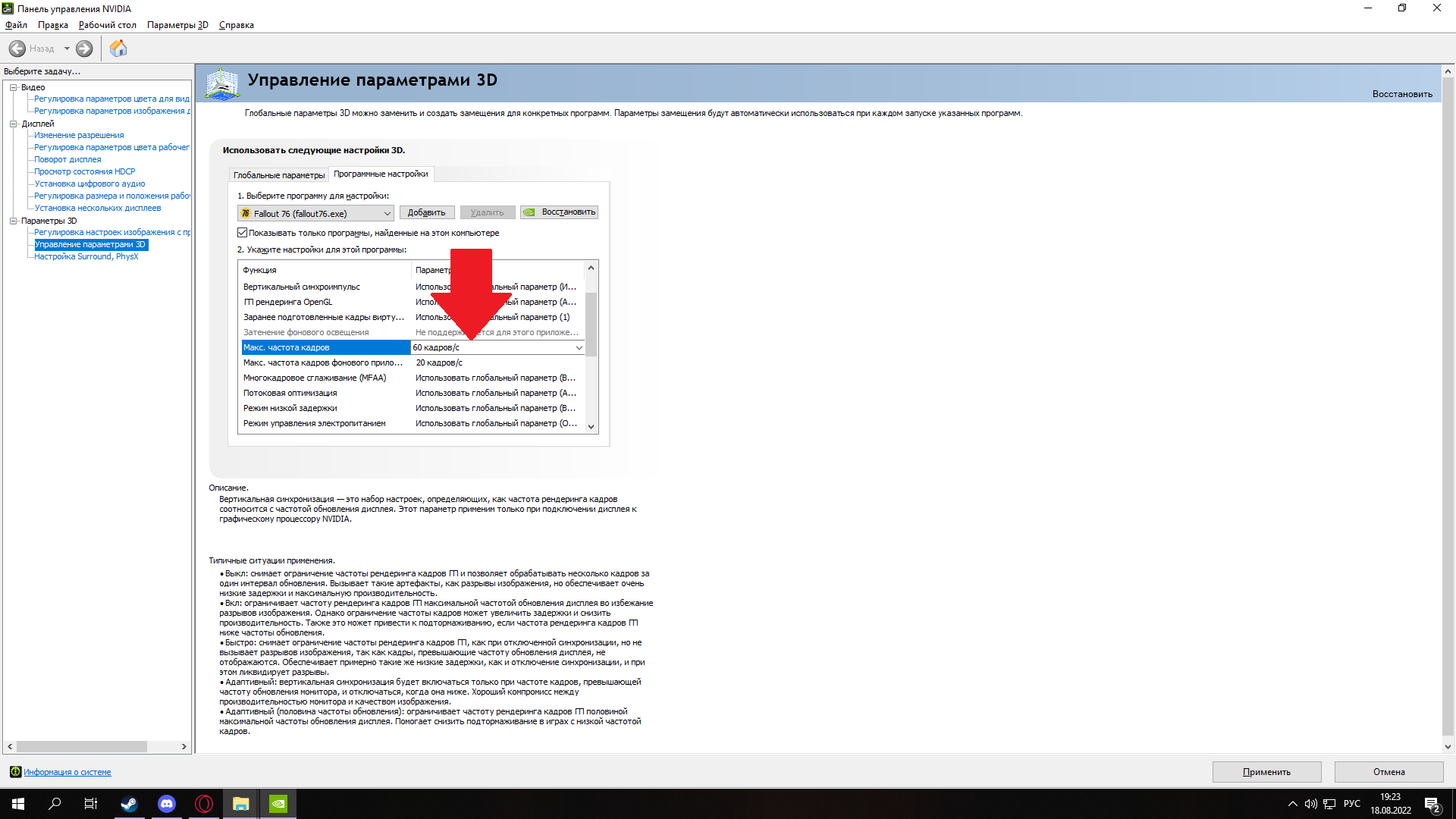Viewport: 1456px width, 819px height.
Task: Click the NVIDIA icon in the taskbar
Action: pos(278,804)
